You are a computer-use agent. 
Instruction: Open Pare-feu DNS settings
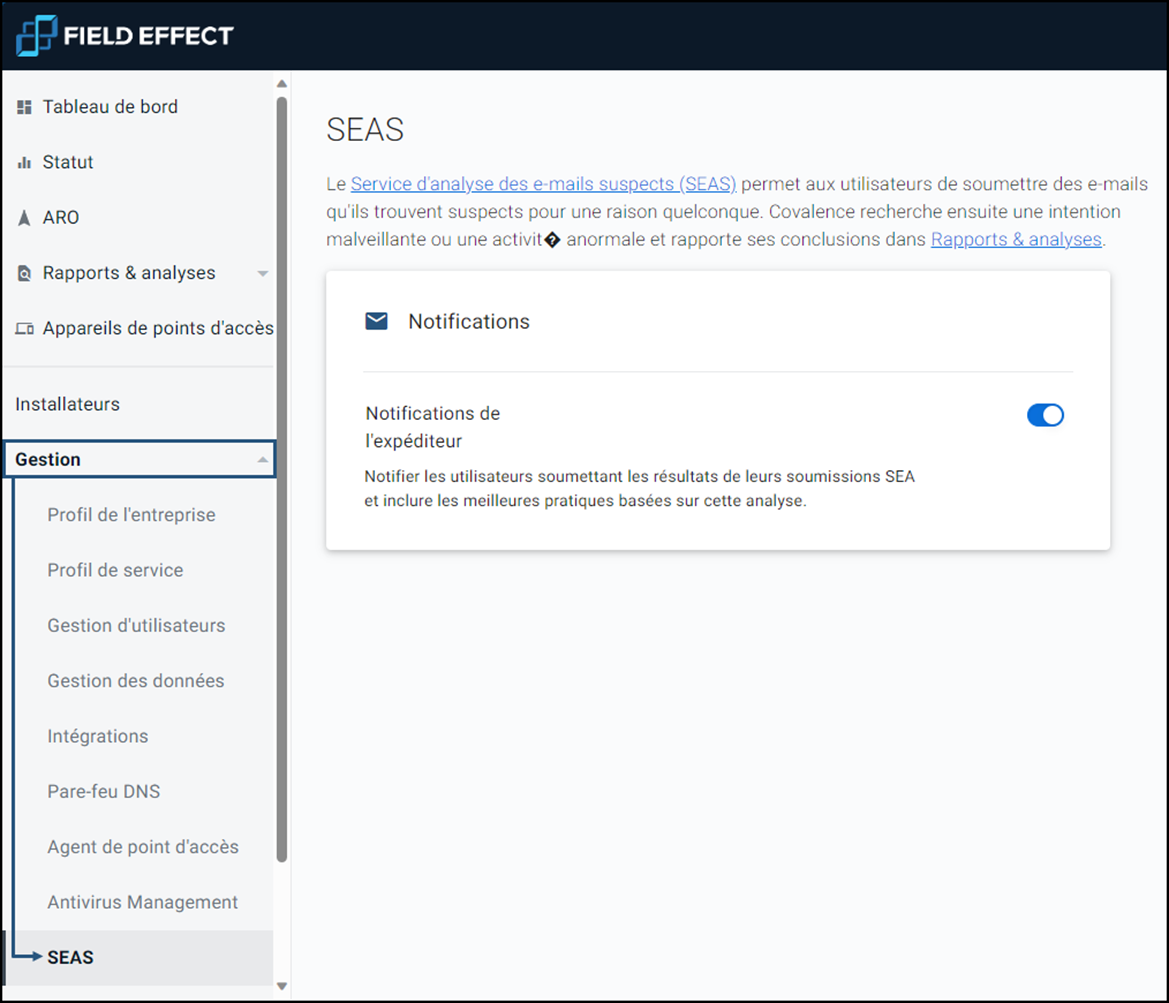pyautogui.click(x=104, y=791)
